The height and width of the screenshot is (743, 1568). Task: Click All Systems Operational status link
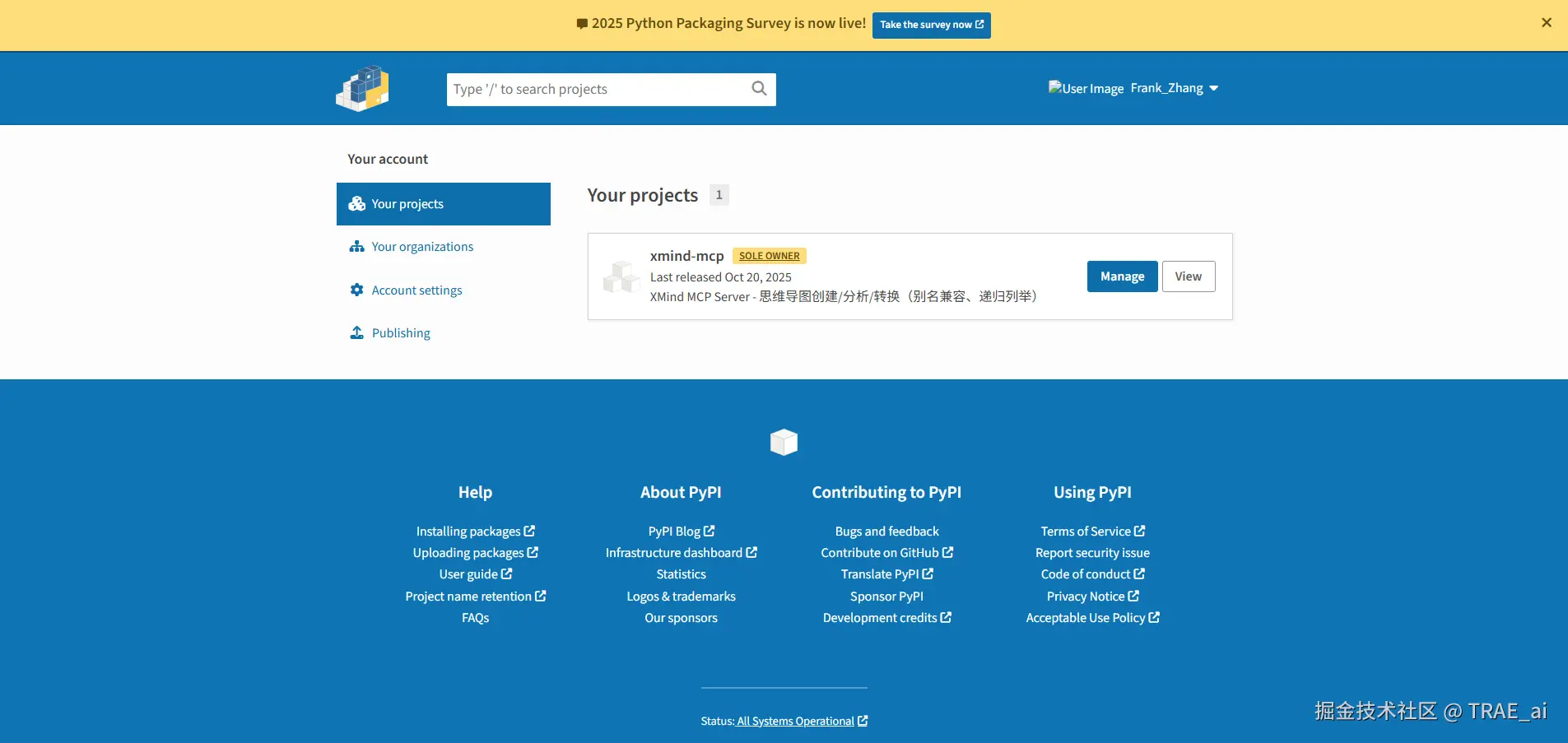(802, 722)
